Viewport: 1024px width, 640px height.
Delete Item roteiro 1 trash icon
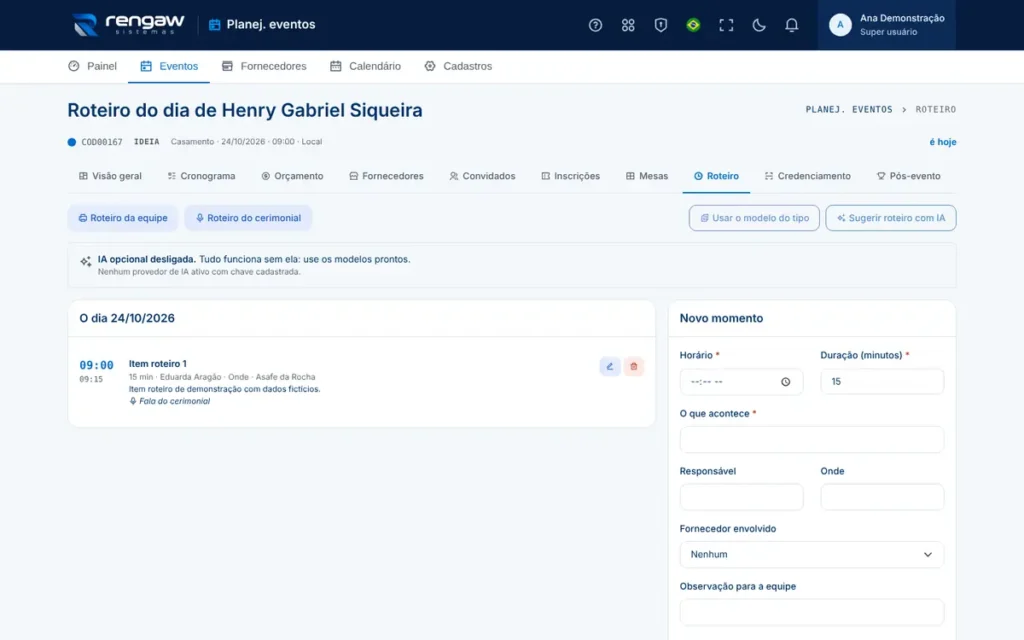(x=633, y=366)
